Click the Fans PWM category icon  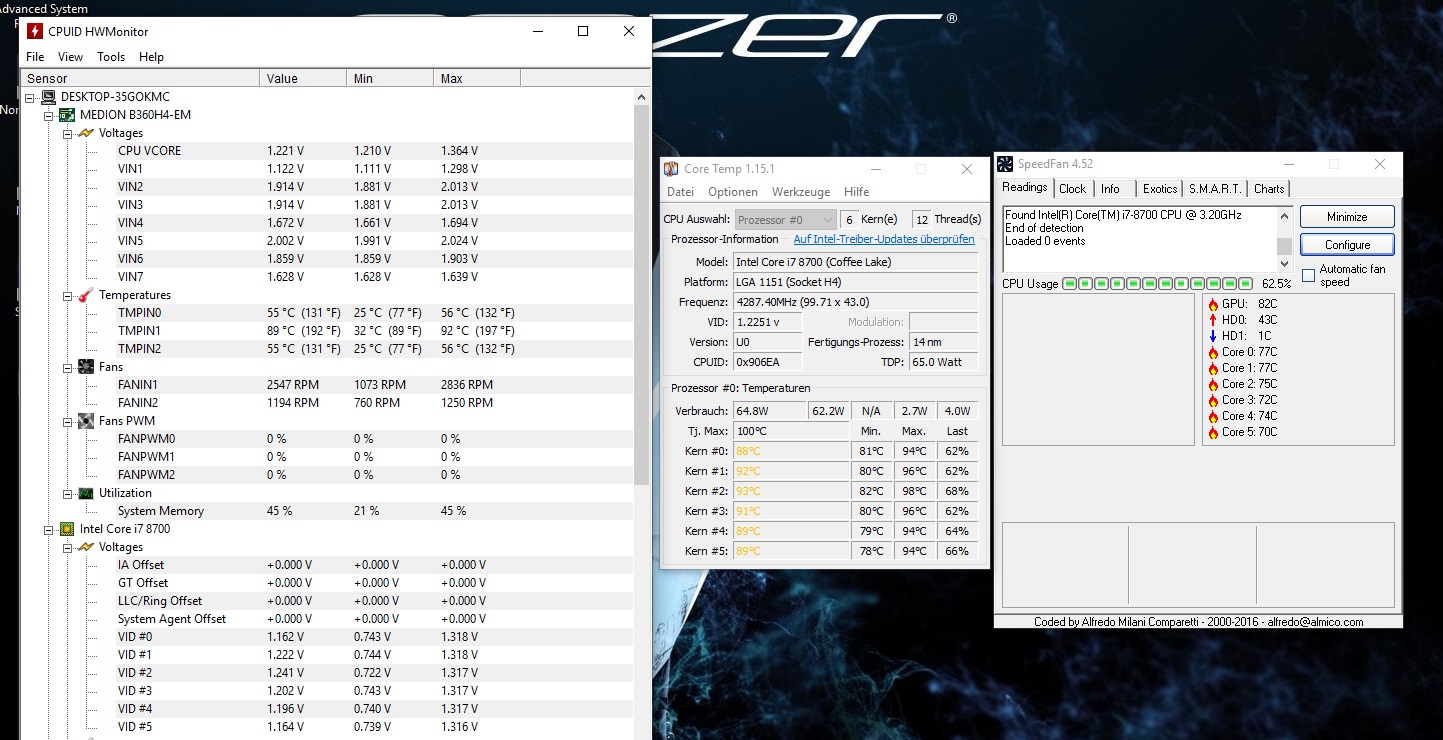click(86, 421)
